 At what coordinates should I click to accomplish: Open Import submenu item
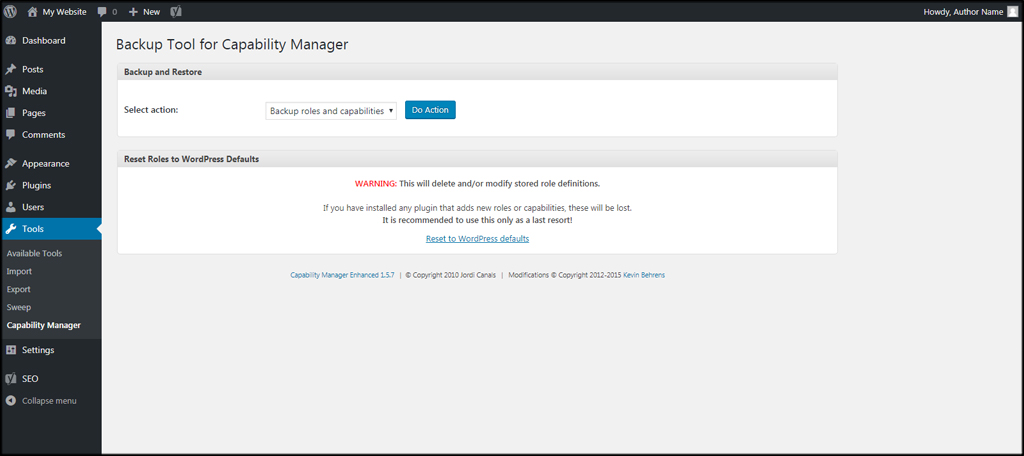[19, 271]
